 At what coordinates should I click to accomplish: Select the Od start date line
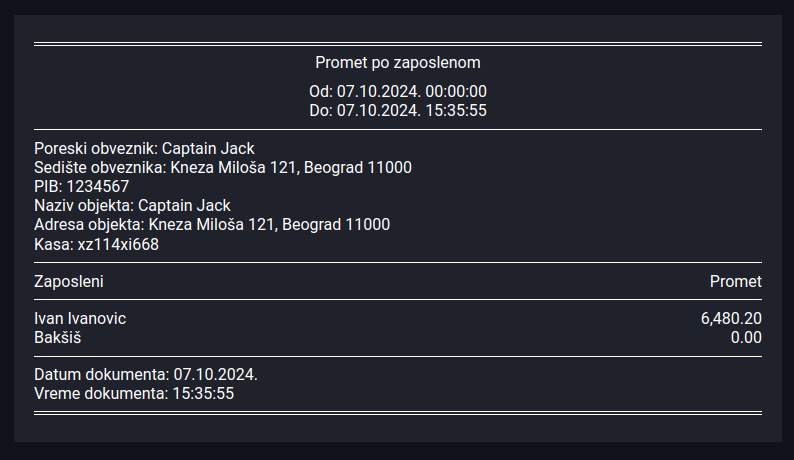point(398,92)
